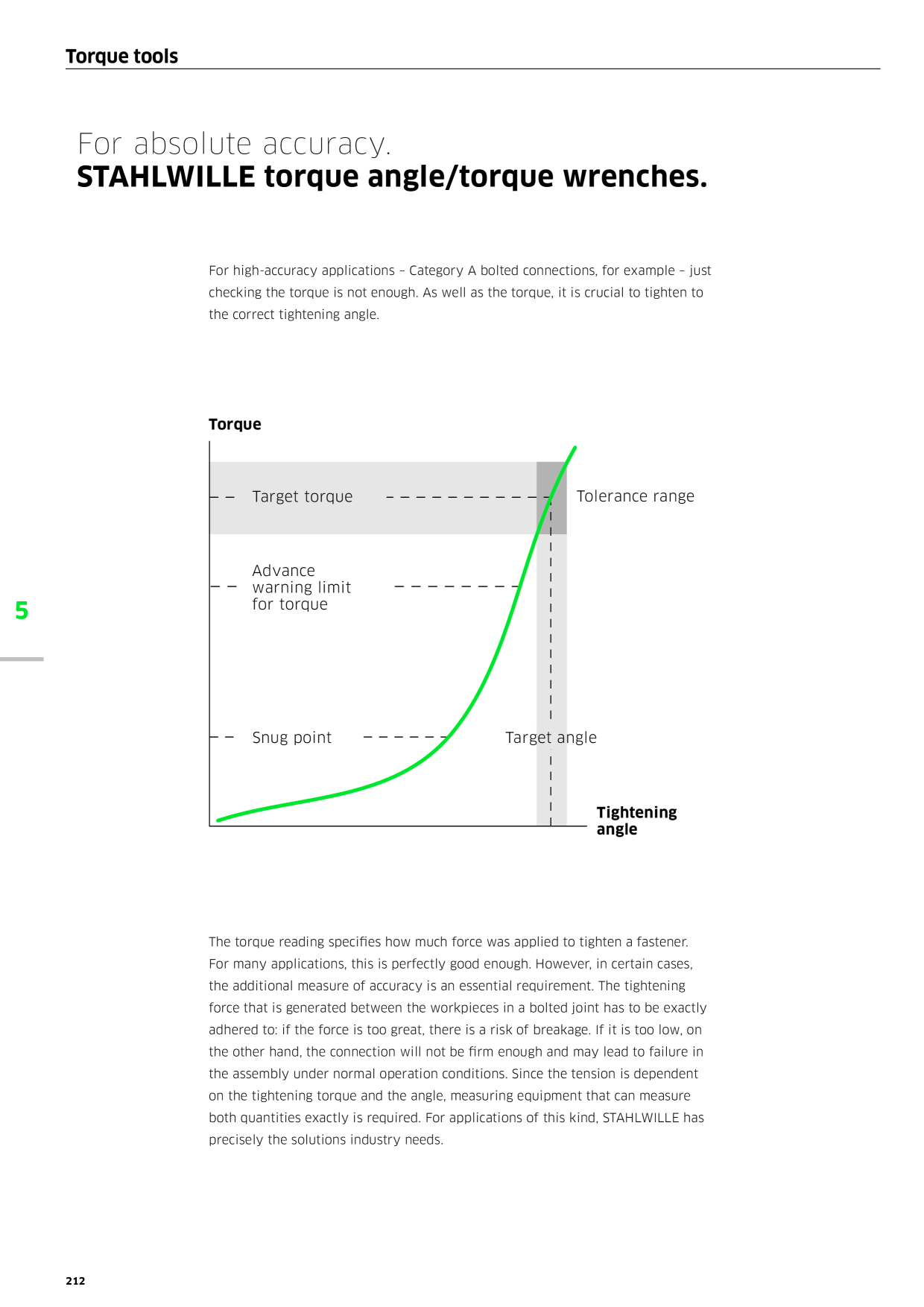Click the 'Target angle' label
The image size is (924, 1307).
click(551, 738)
